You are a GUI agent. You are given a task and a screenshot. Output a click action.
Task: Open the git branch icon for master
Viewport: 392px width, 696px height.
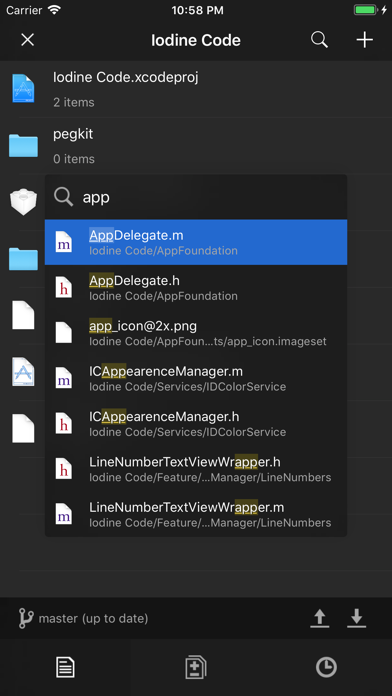(x=26, y=618)
